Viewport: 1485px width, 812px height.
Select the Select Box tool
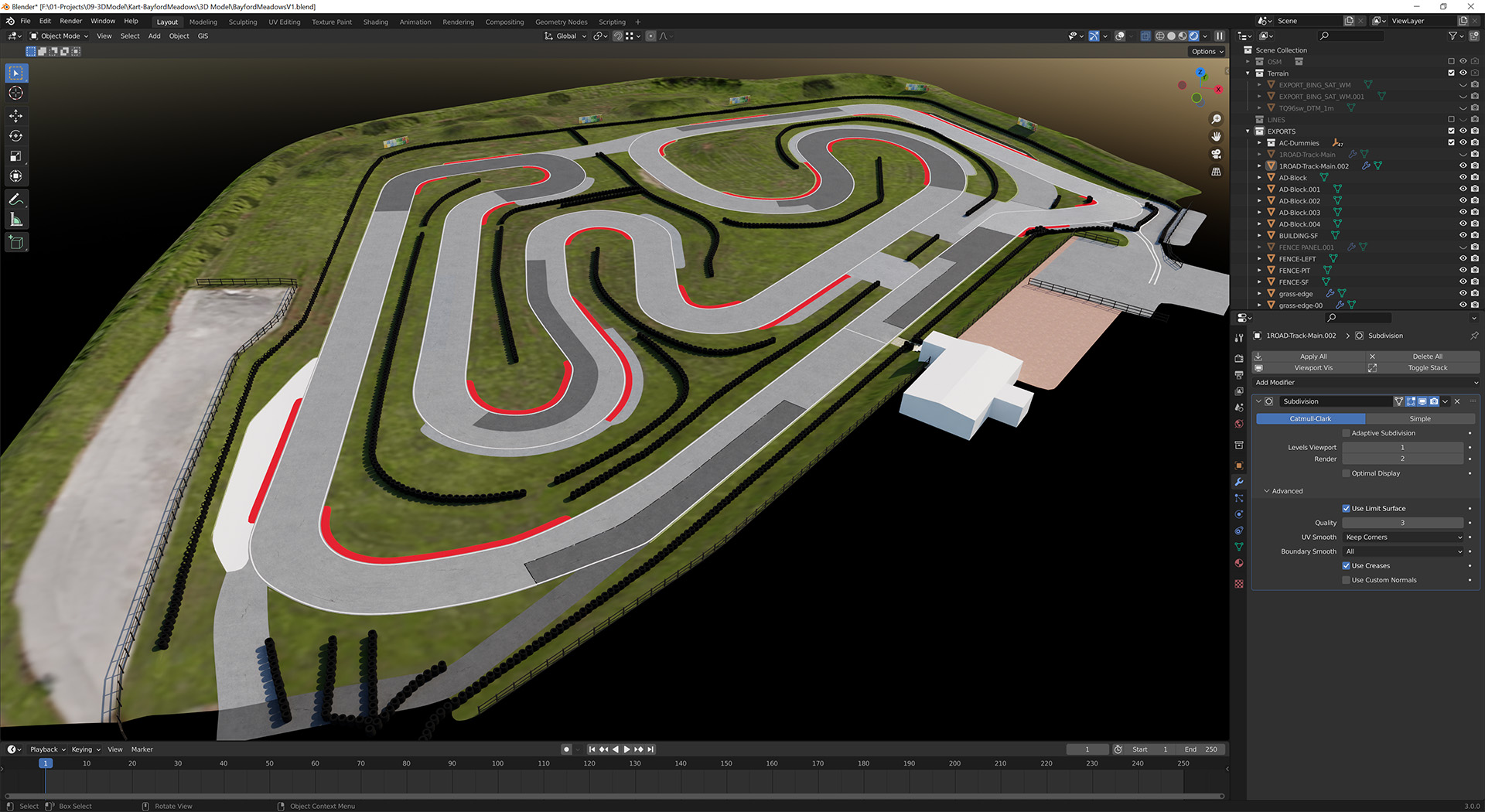[x=15, y=73]
